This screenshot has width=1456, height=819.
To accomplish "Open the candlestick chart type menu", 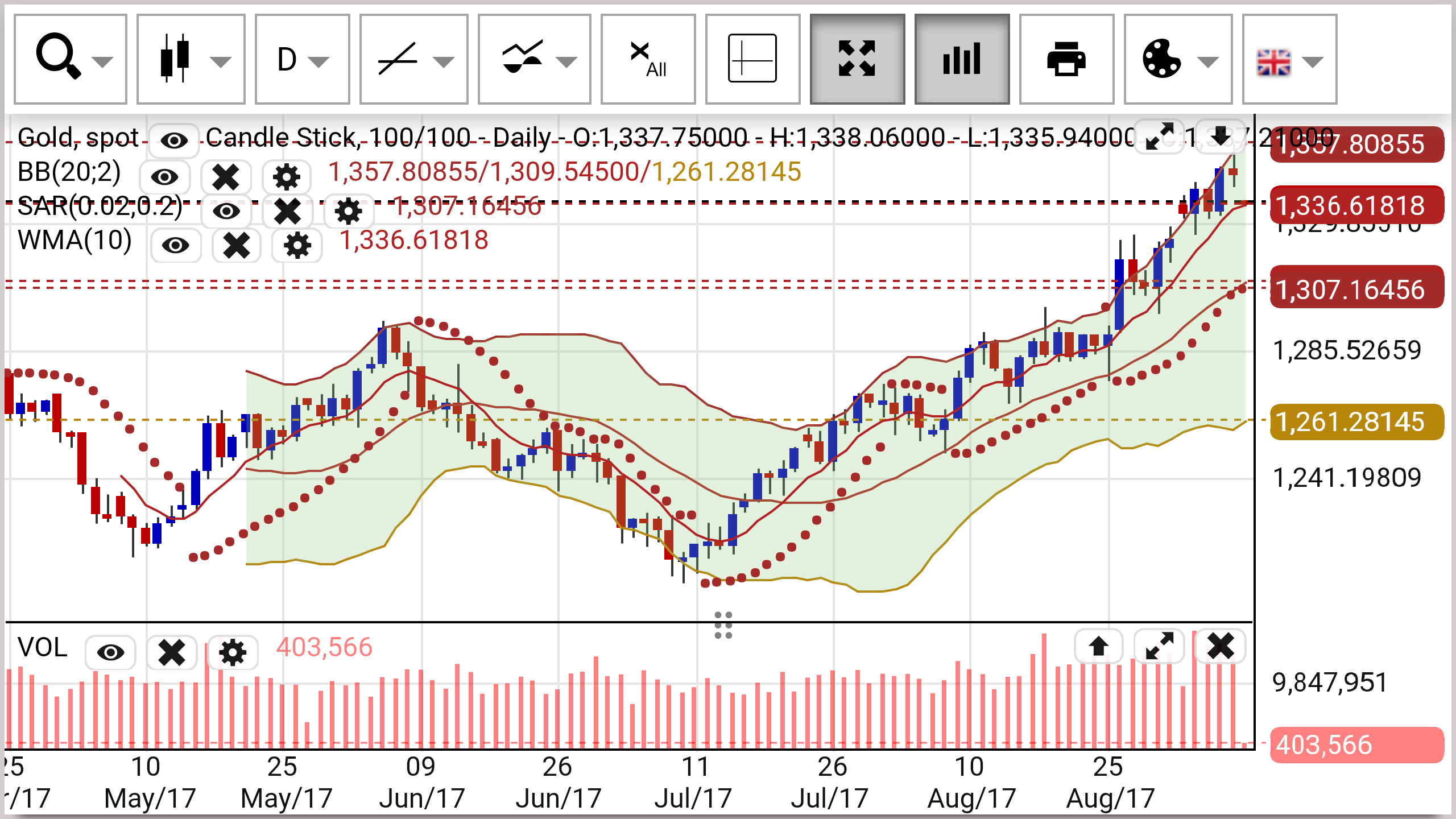I will point(191,59).
